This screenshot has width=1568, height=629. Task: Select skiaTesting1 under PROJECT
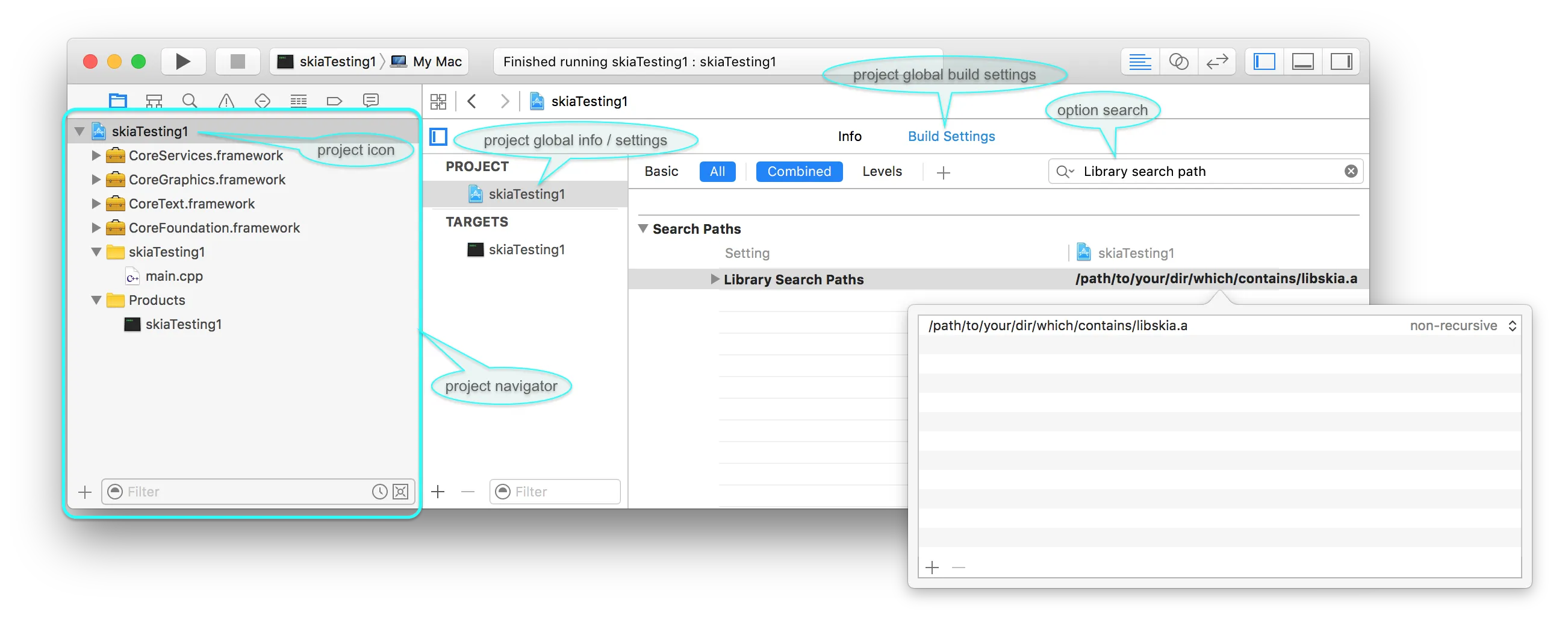click(525, 194)
